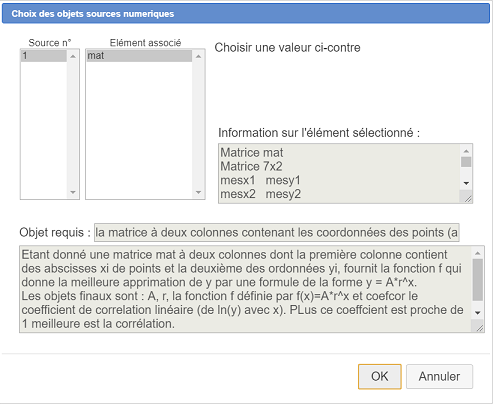The height and width of the screenshot is (404, 493).
Task: Click the Matrice mat information text area
Action: (339, 173)
